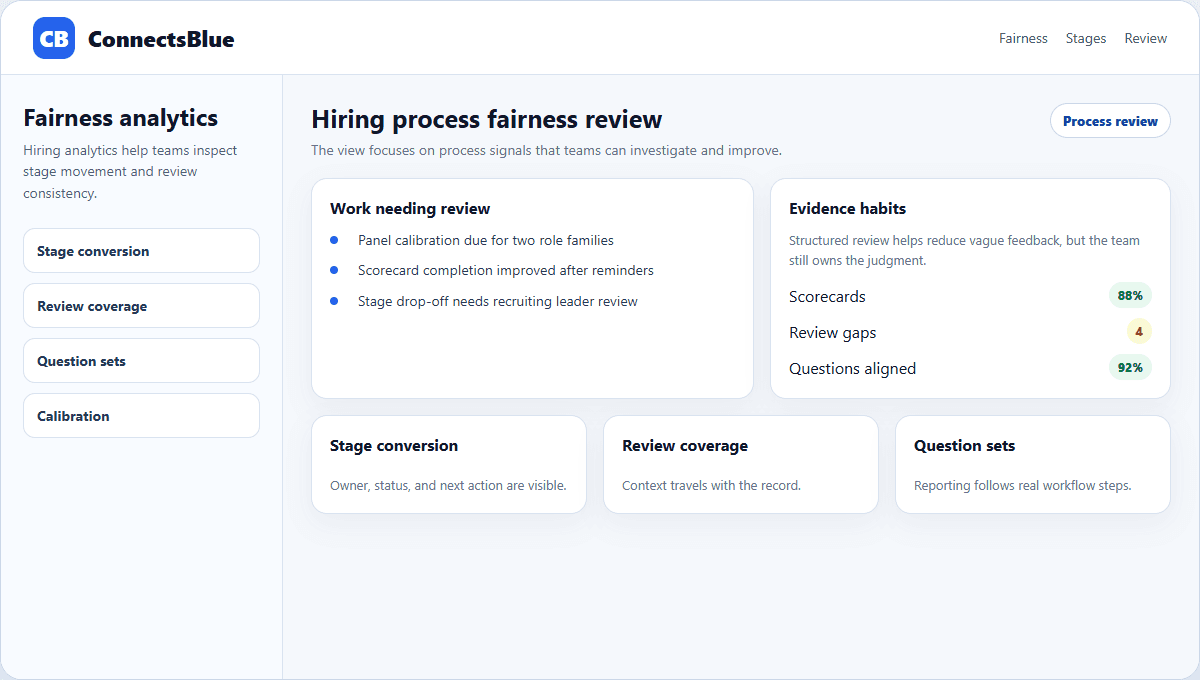Screen dimensions: 1200x680
Task: Click Stage drop-off needs recruiting leader review
Action: (x=498, y=301)
